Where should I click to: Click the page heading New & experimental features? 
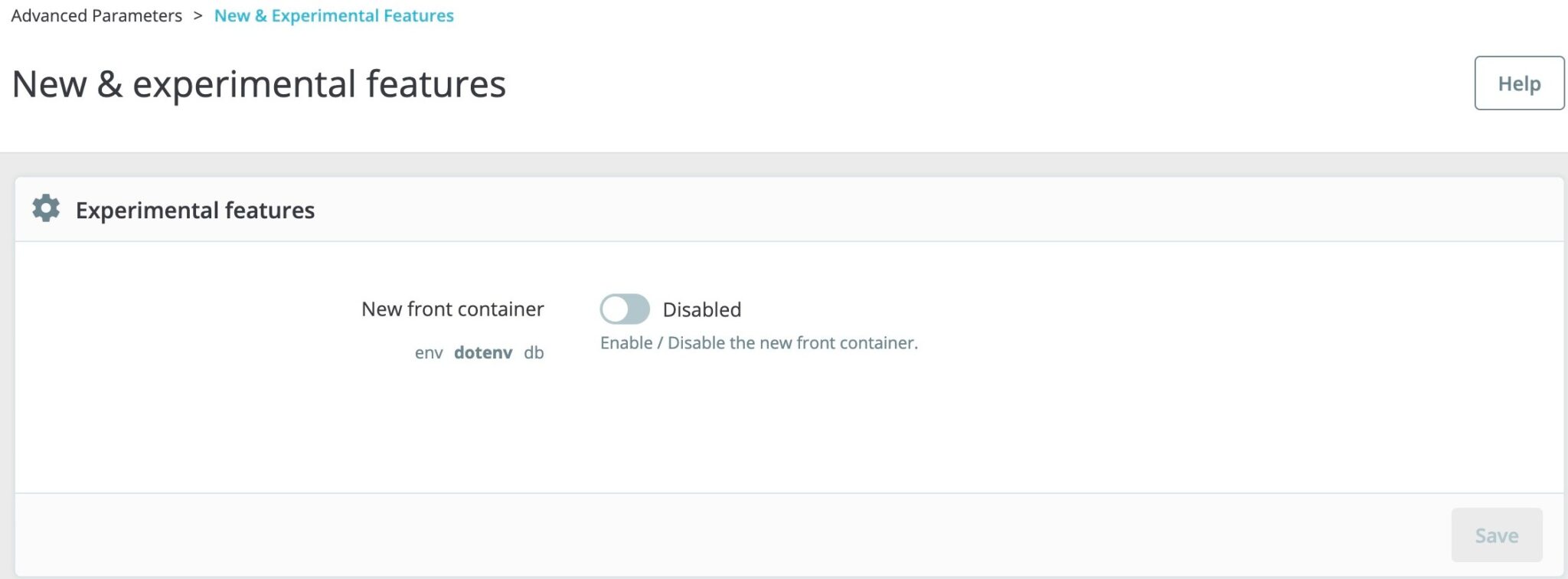click(259, 83)
